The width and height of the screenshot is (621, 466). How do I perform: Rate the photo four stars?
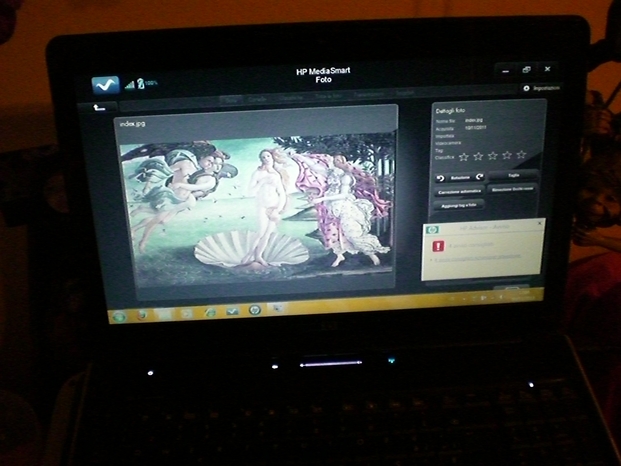click(507, 155)
